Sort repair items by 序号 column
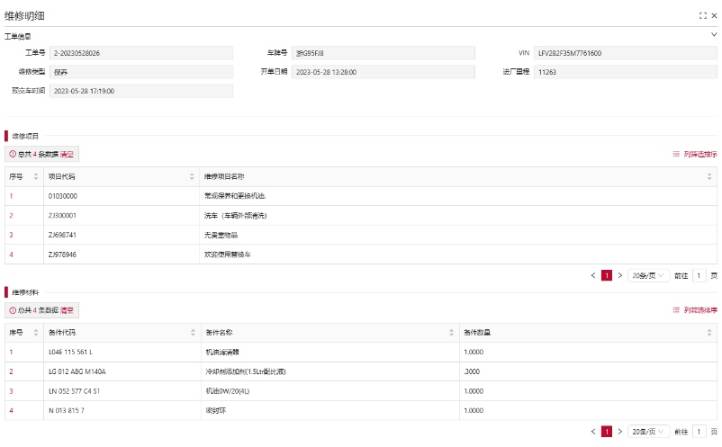Image resolution: width=722 pixels, height=447 pixels. tap(36, 176)
